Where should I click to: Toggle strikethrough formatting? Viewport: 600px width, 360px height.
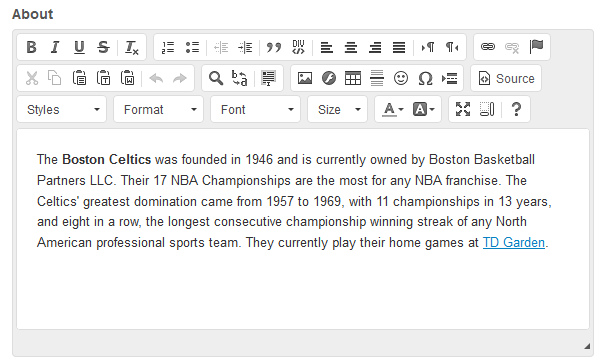point(103,47)
